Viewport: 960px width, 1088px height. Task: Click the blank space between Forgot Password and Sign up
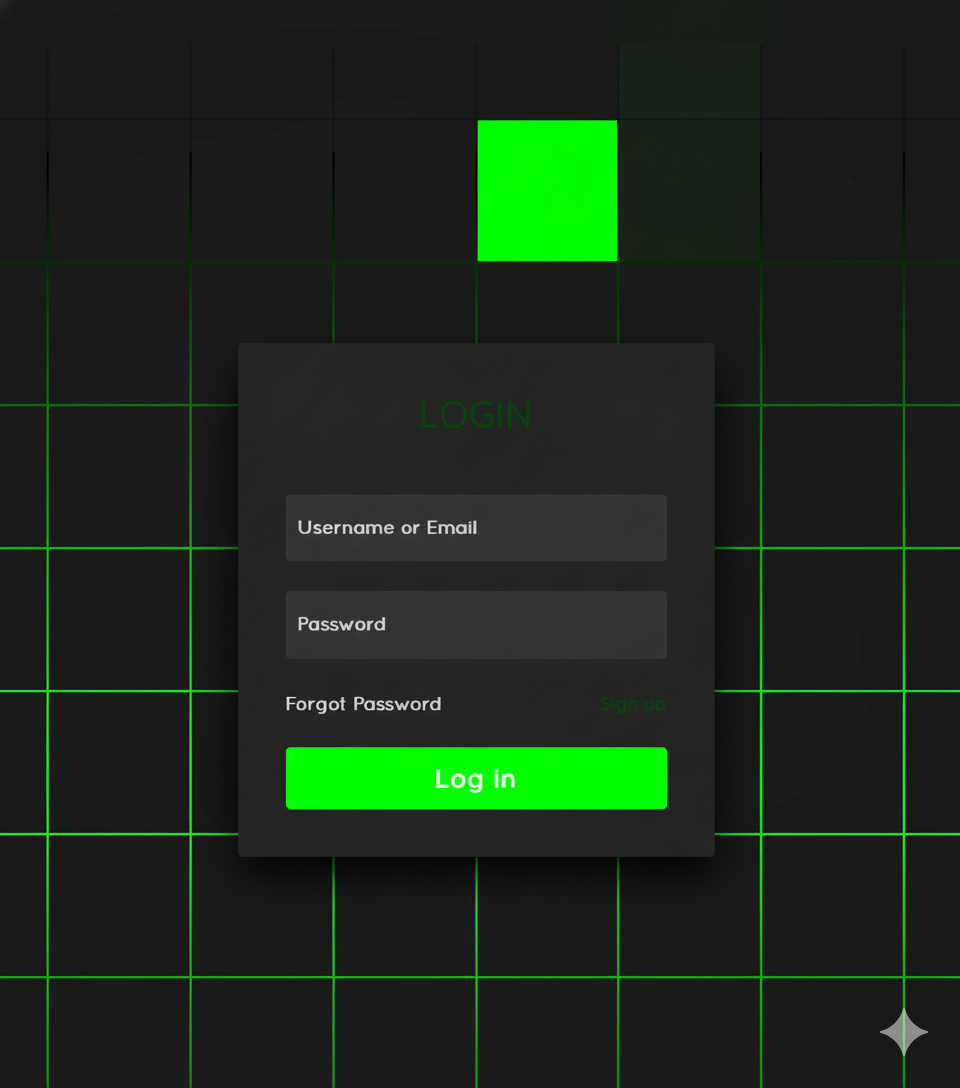(x=520, y=704)
